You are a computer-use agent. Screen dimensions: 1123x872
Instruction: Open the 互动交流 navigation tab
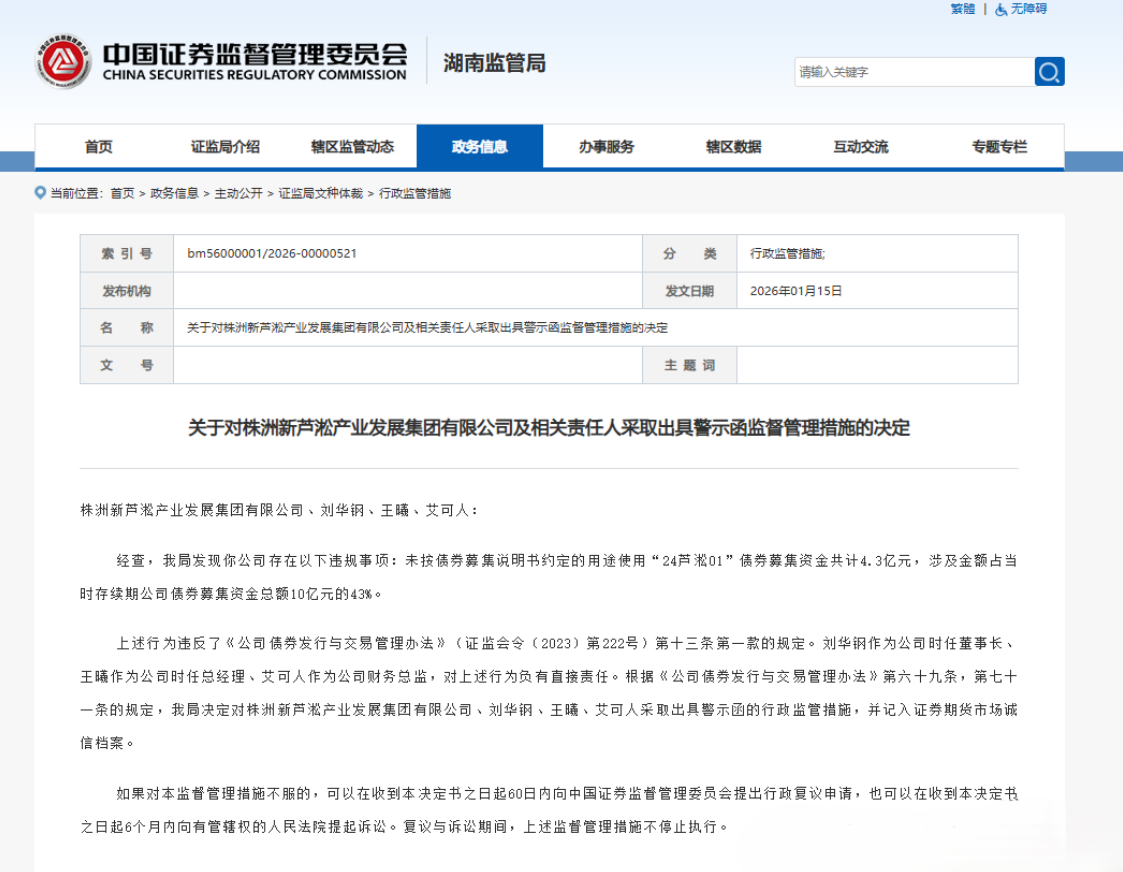click(860, 147)
